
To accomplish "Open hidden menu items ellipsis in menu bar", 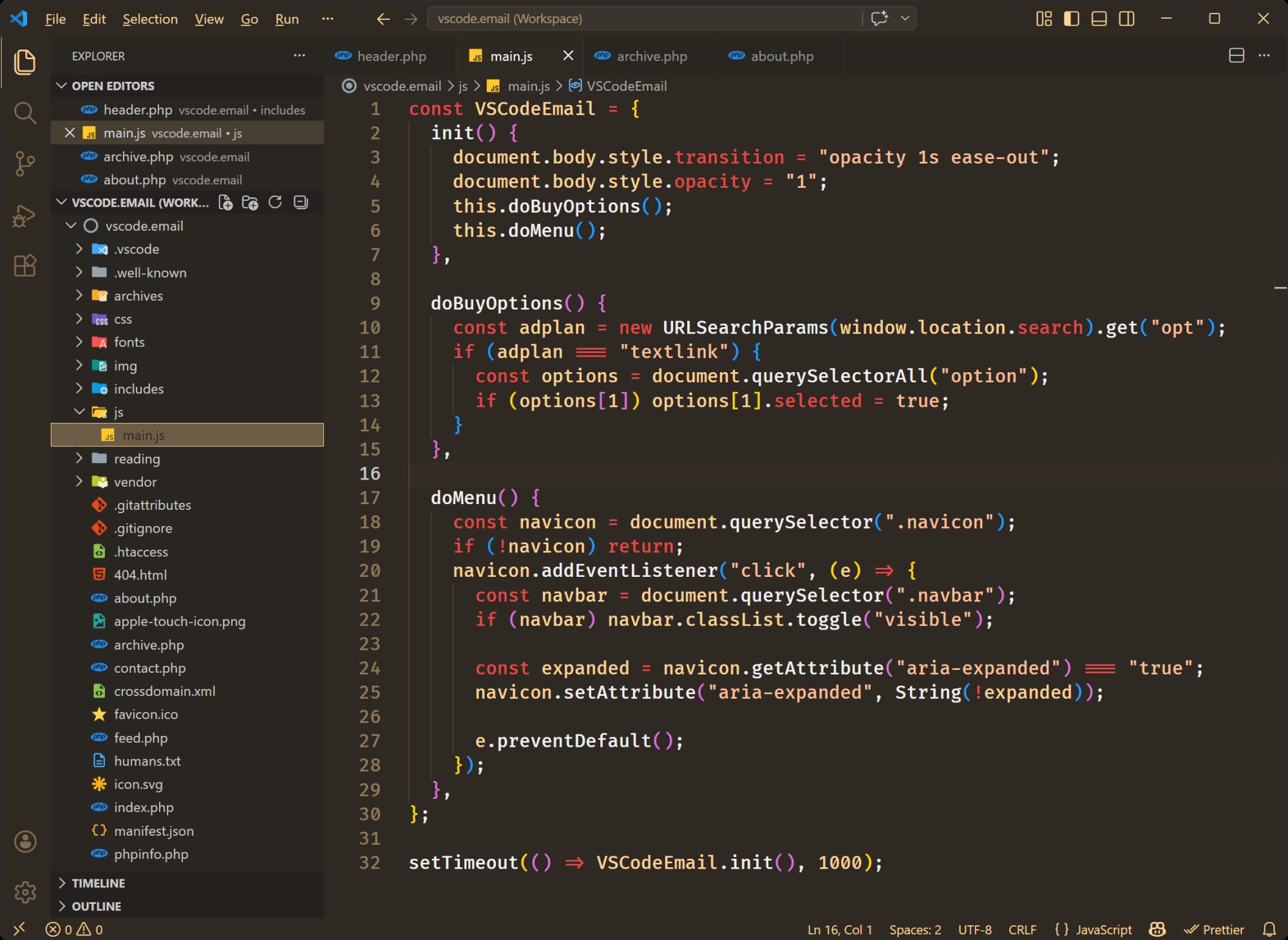I will (327, 19).
